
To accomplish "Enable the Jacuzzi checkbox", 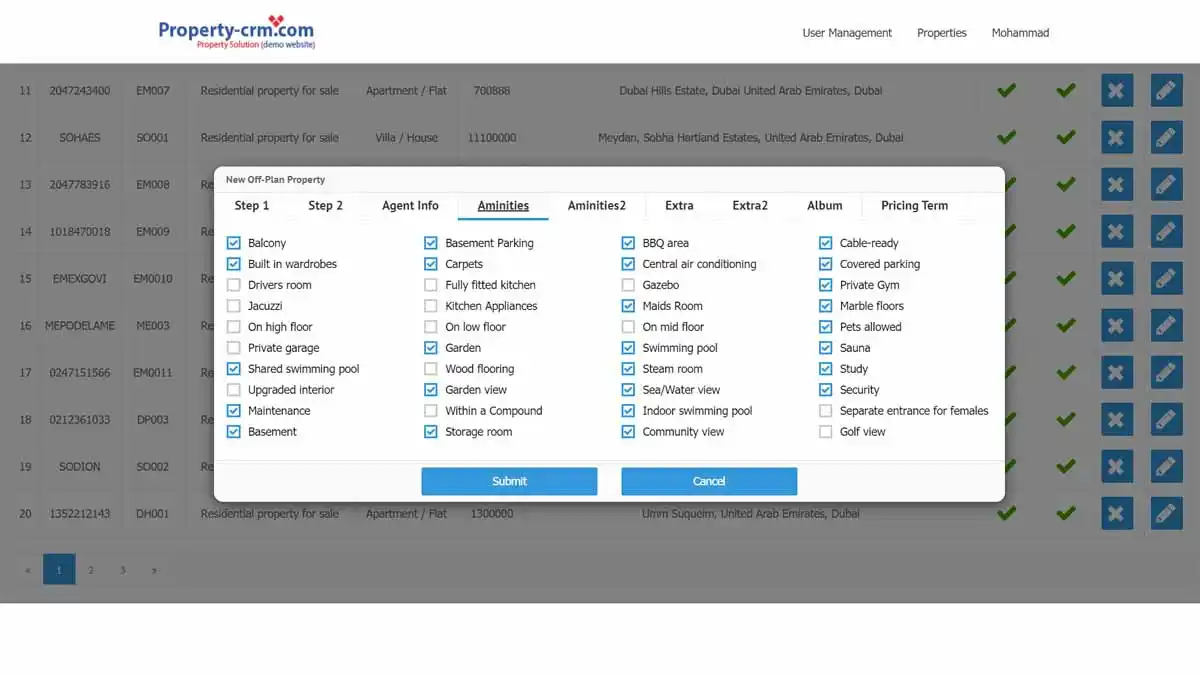I will [234, 306].
